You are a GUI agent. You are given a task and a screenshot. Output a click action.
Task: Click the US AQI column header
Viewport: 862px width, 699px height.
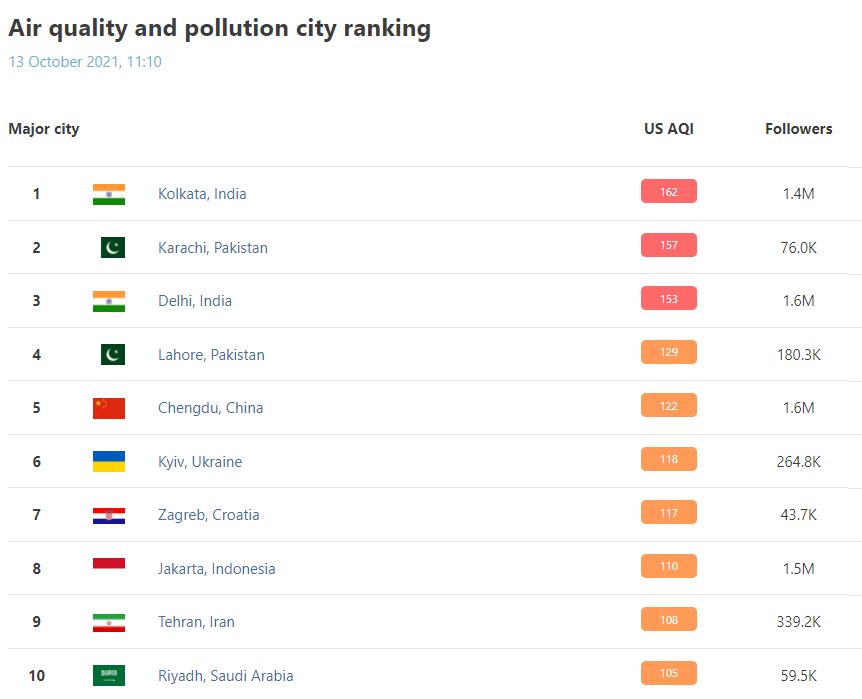click(x=669, y=129)
